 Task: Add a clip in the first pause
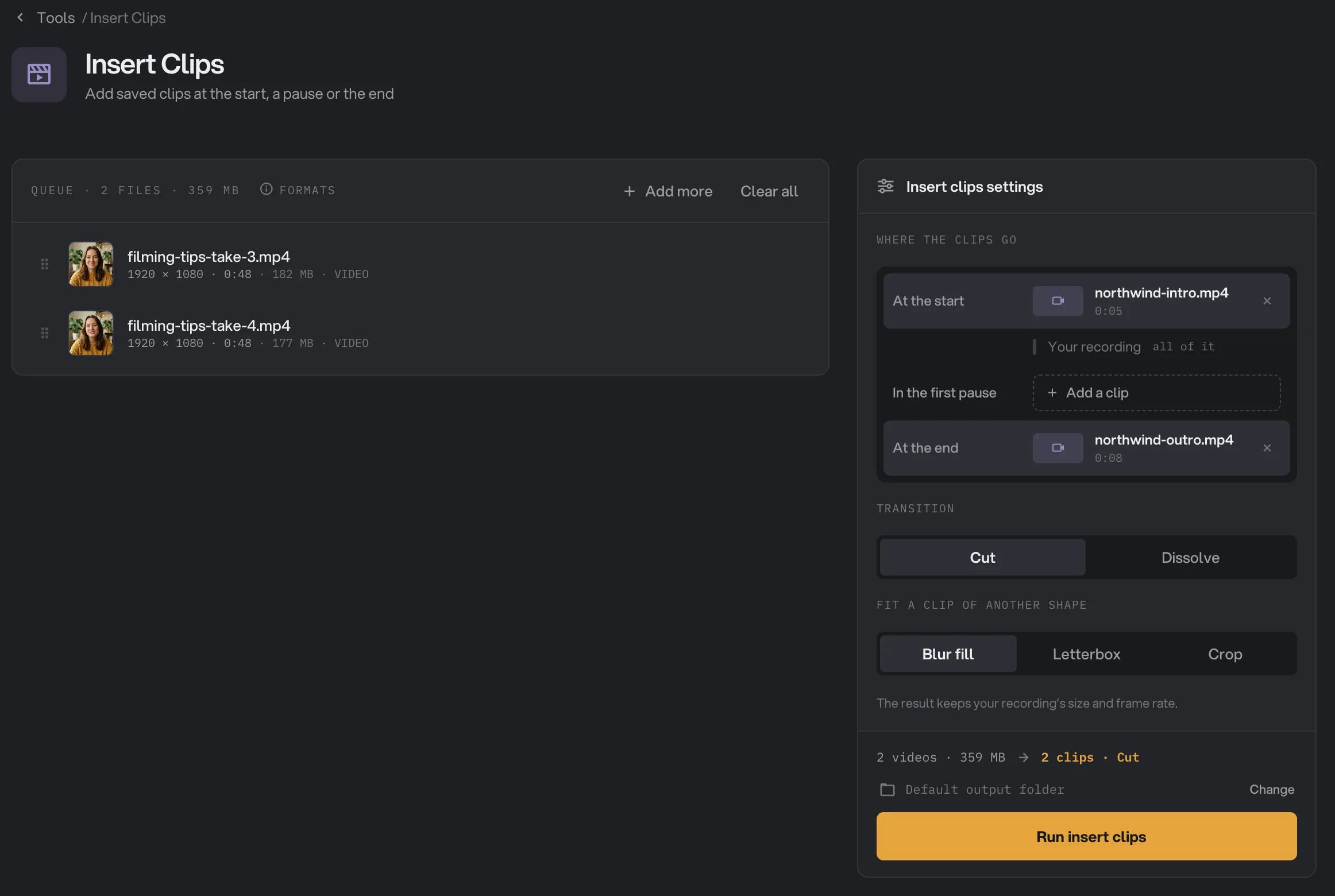tap(1156, 393)
